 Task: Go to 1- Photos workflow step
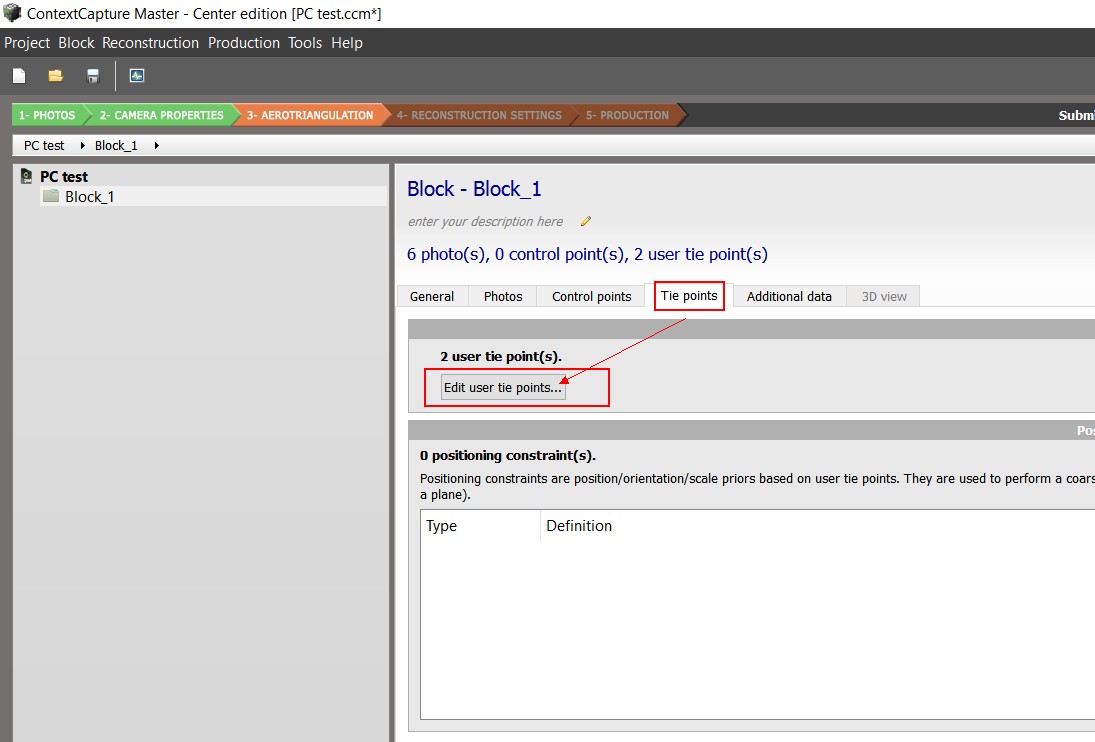[x=47, y=115]
